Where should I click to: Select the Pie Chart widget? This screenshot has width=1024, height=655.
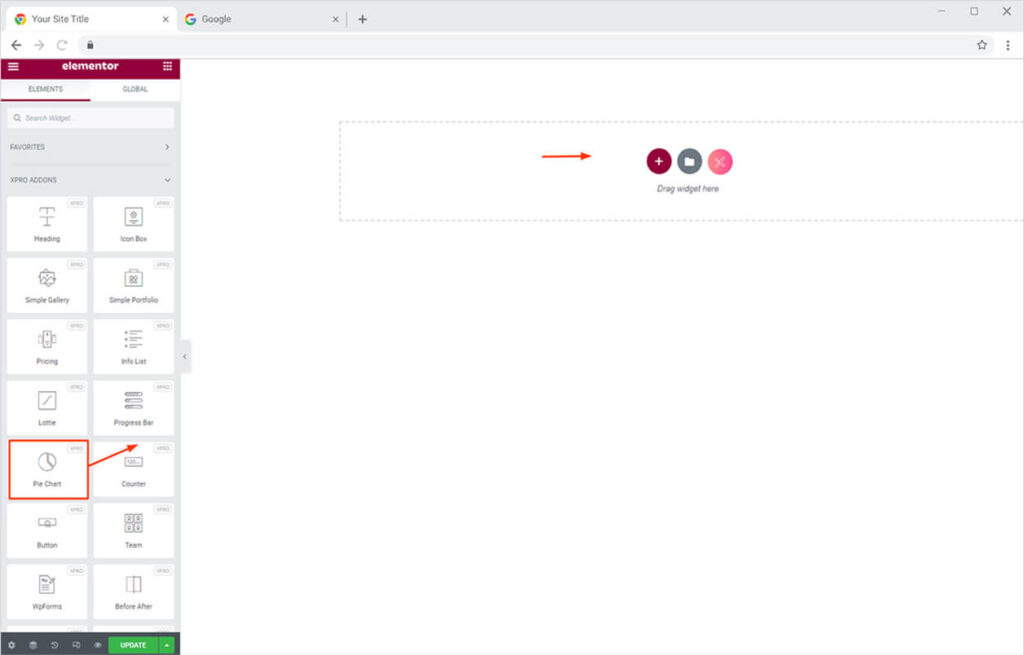coord(47,469)
